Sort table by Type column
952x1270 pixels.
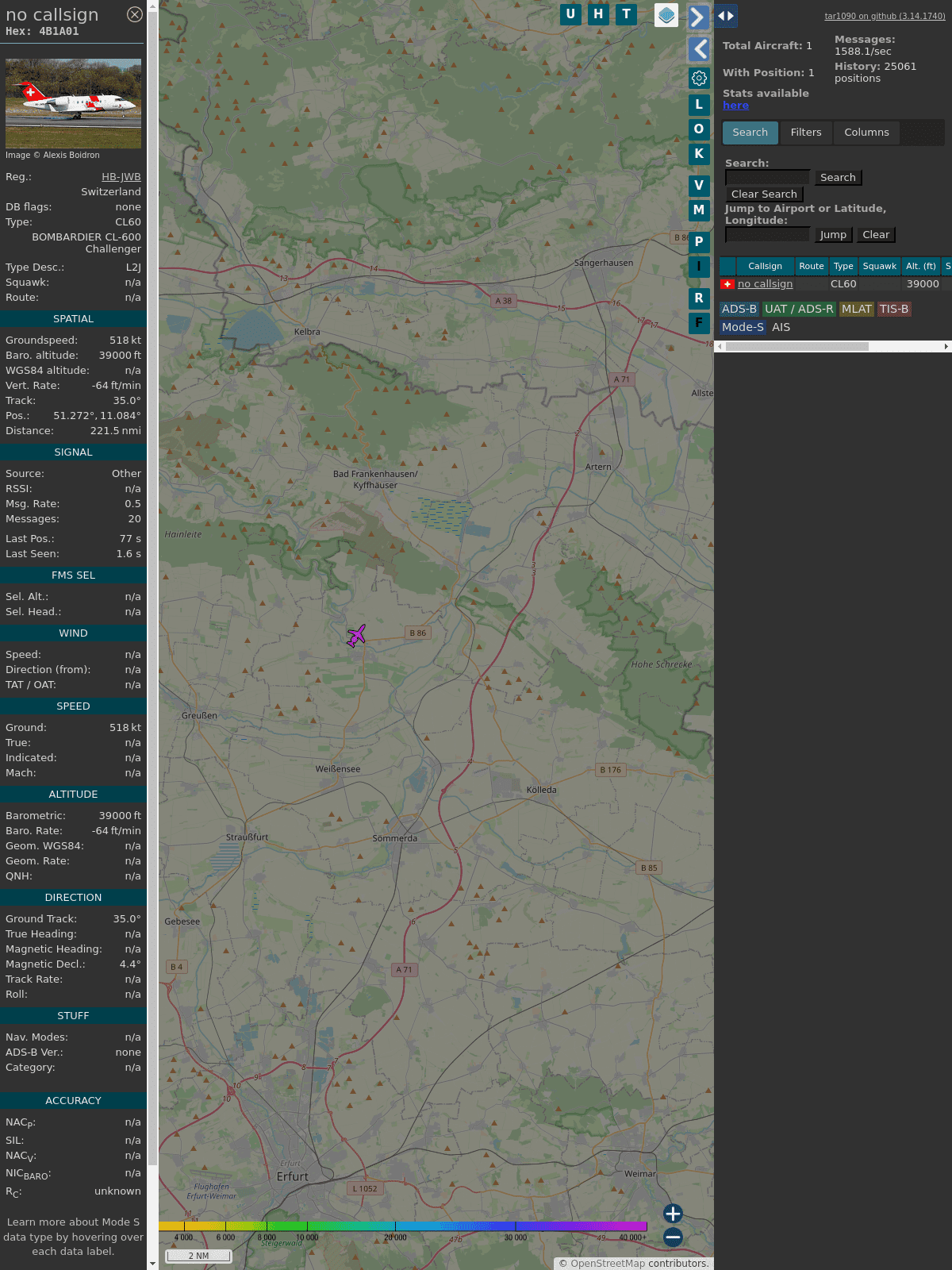pyautogui.click(x=843, y=266)
